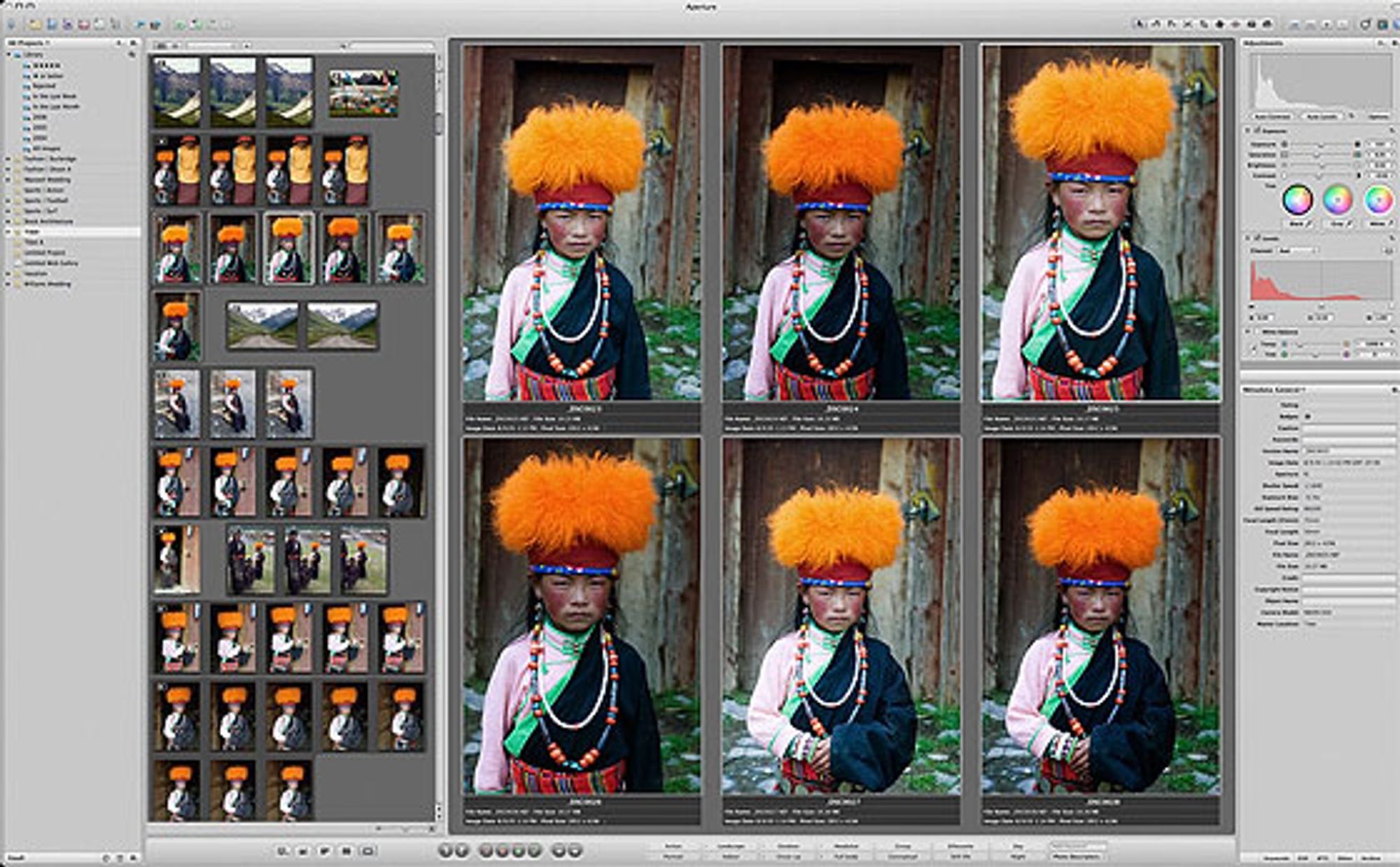
Task: Click the Caption field in Metadata panel
Action: pyautogui.click(x=1349, y=428)
